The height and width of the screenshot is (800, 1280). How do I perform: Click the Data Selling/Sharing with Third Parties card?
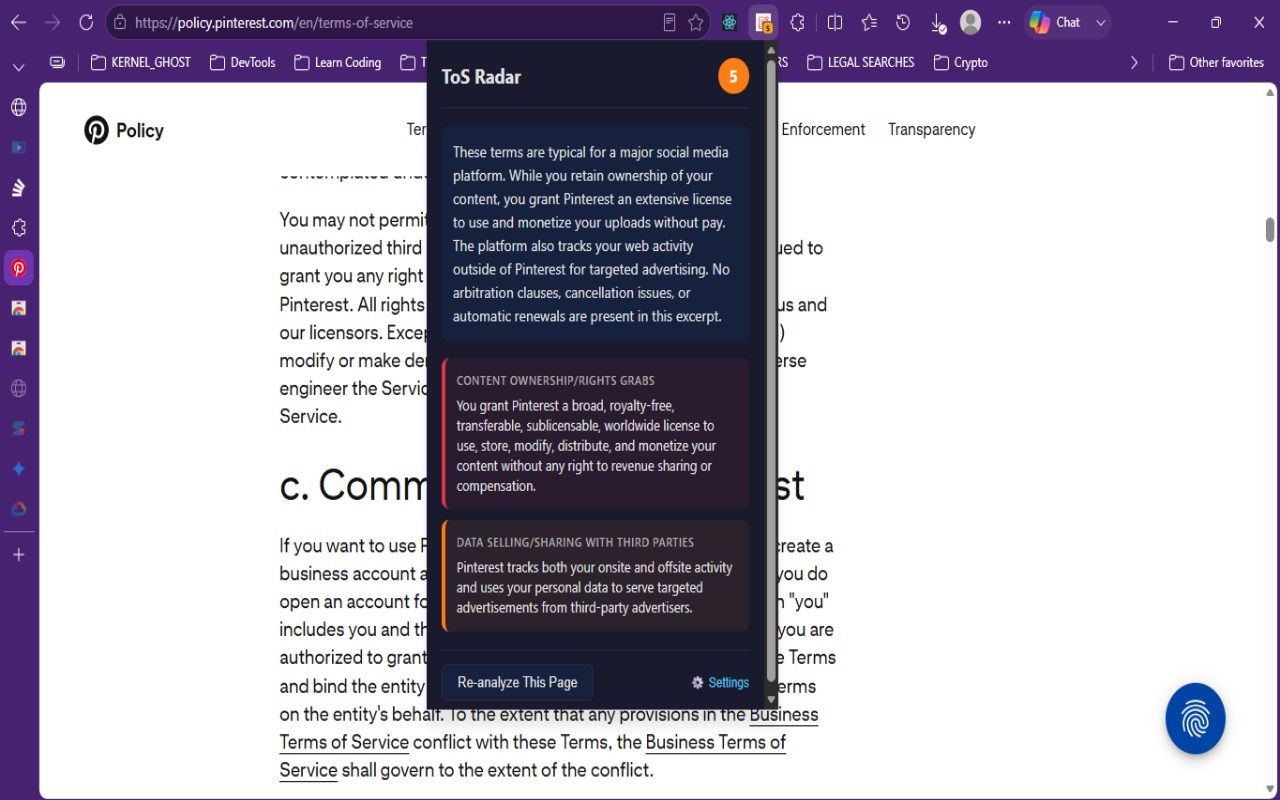(595, 575)
